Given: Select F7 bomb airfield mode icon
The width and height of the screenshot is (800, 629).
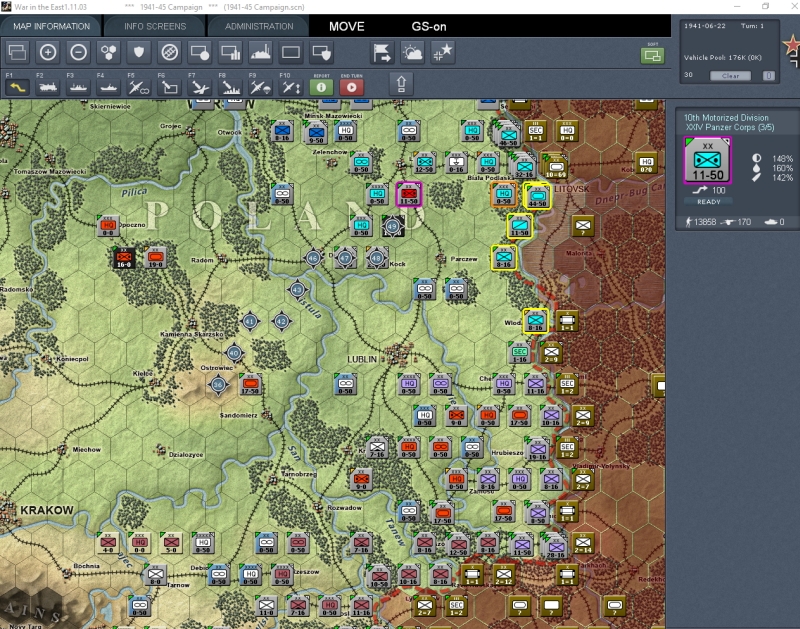Looking at the screenshot, I should (199, 87).
